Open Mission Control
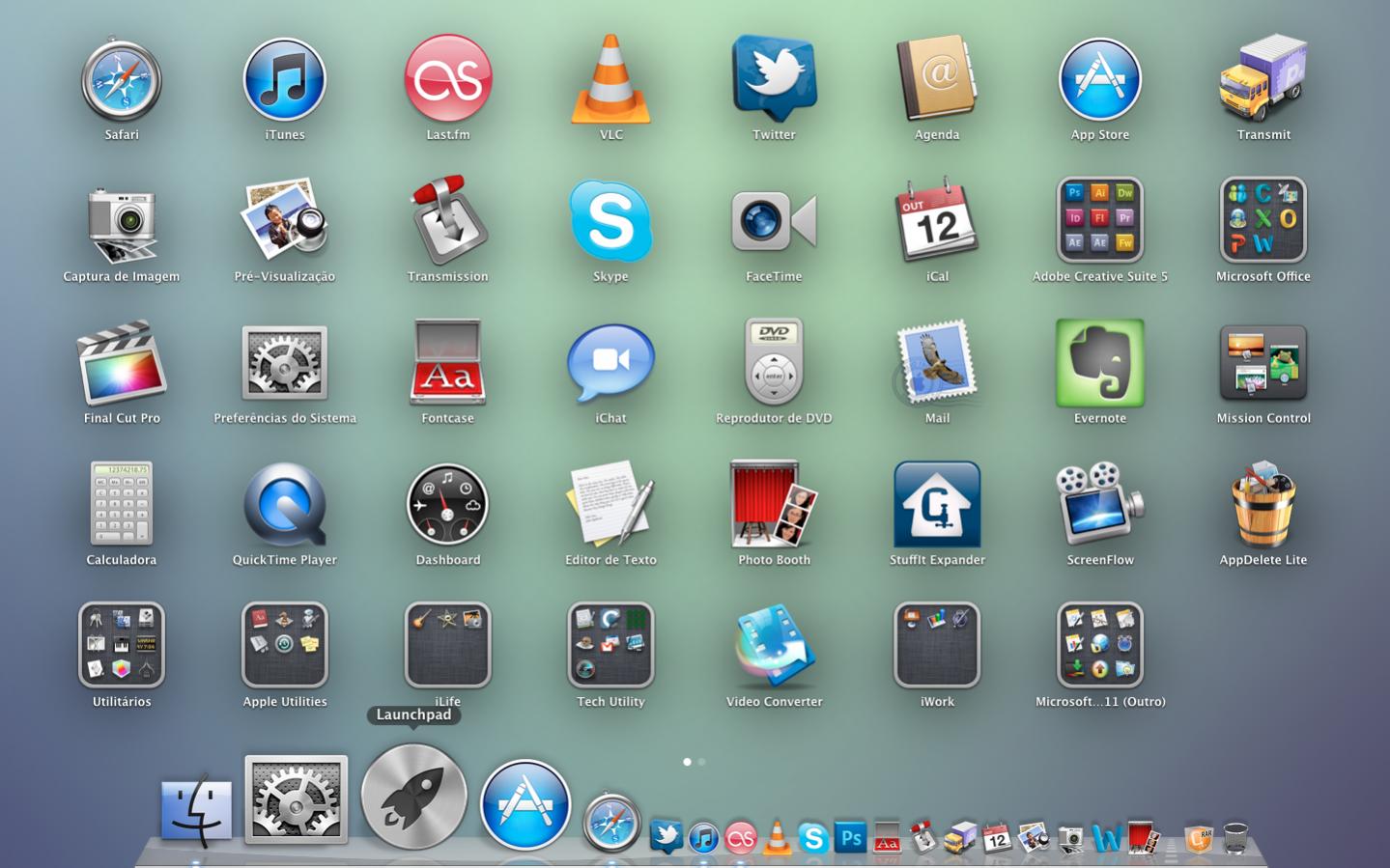 [1262, 363]
